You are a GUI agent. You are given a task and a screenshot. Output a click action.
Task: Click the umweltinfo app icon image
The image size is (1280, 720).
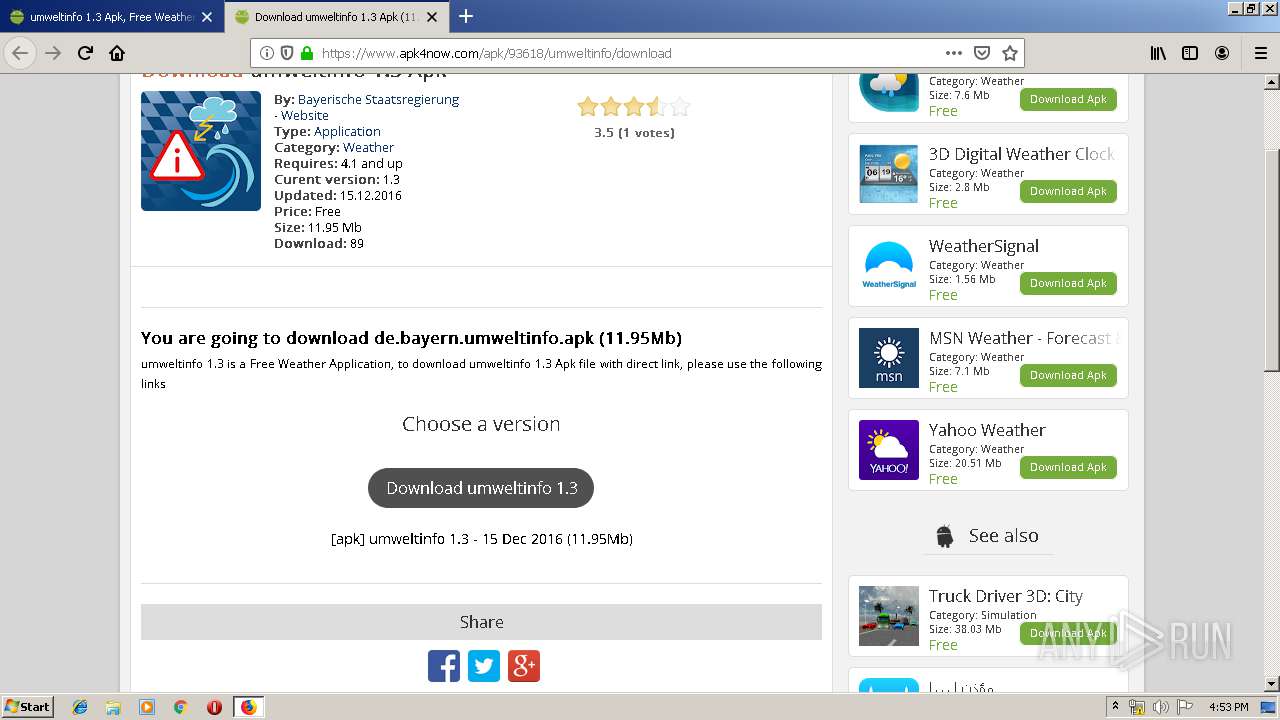[x=201, y=151]
